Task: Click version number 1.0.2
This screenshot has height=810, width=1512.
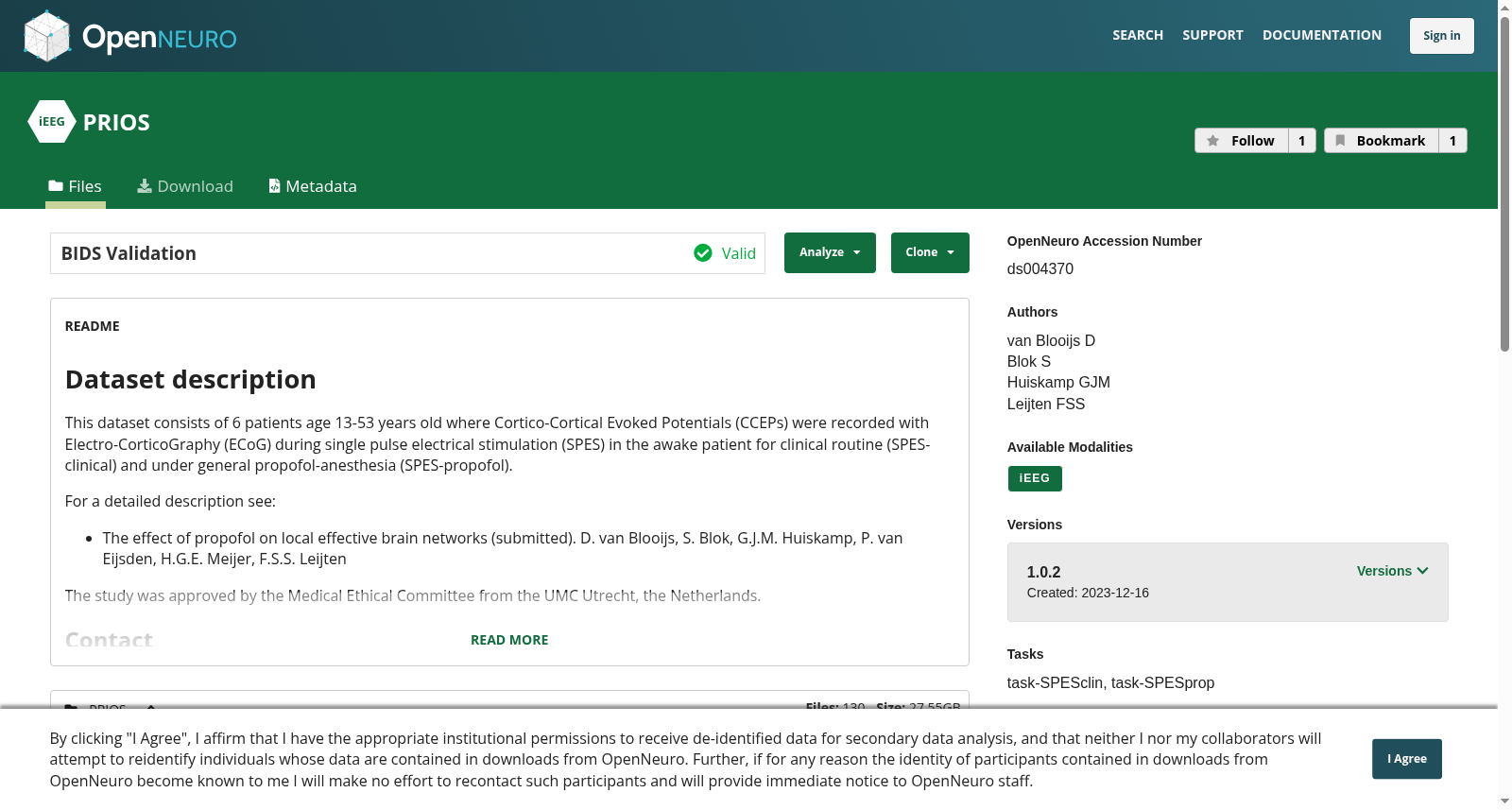Action: point(1044,572)
